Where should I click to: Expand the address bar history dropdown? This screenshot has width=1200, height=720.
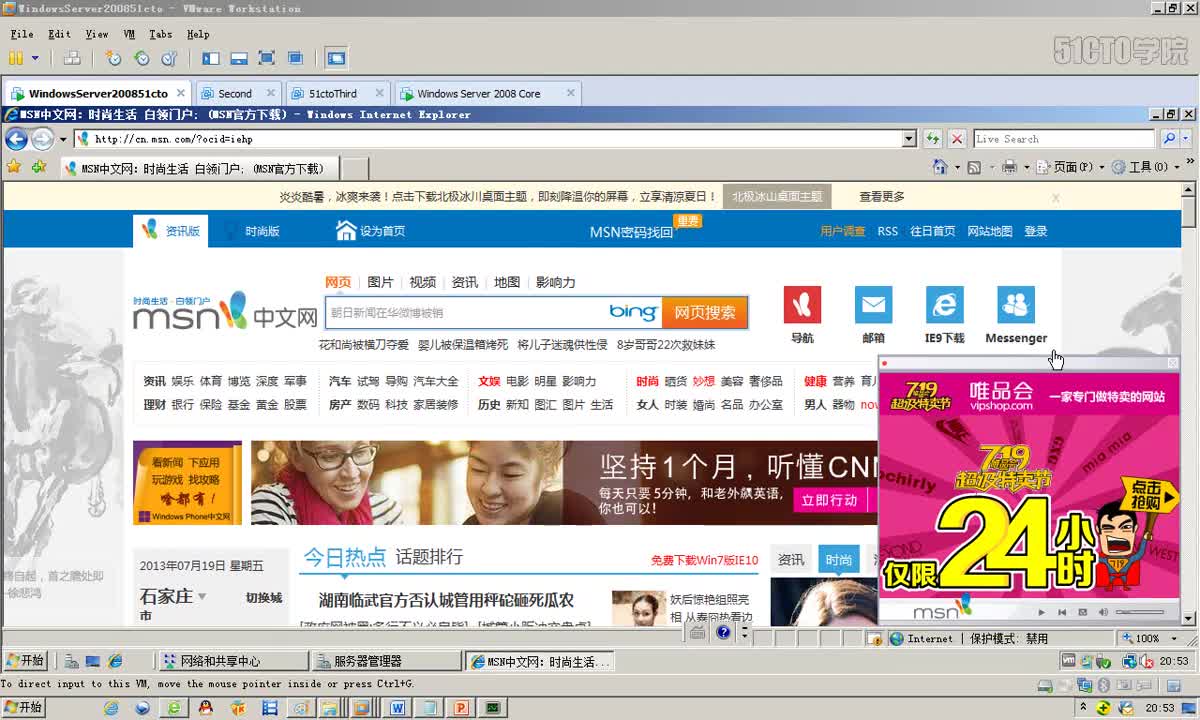pyautogui.click(x=909, y=139)
